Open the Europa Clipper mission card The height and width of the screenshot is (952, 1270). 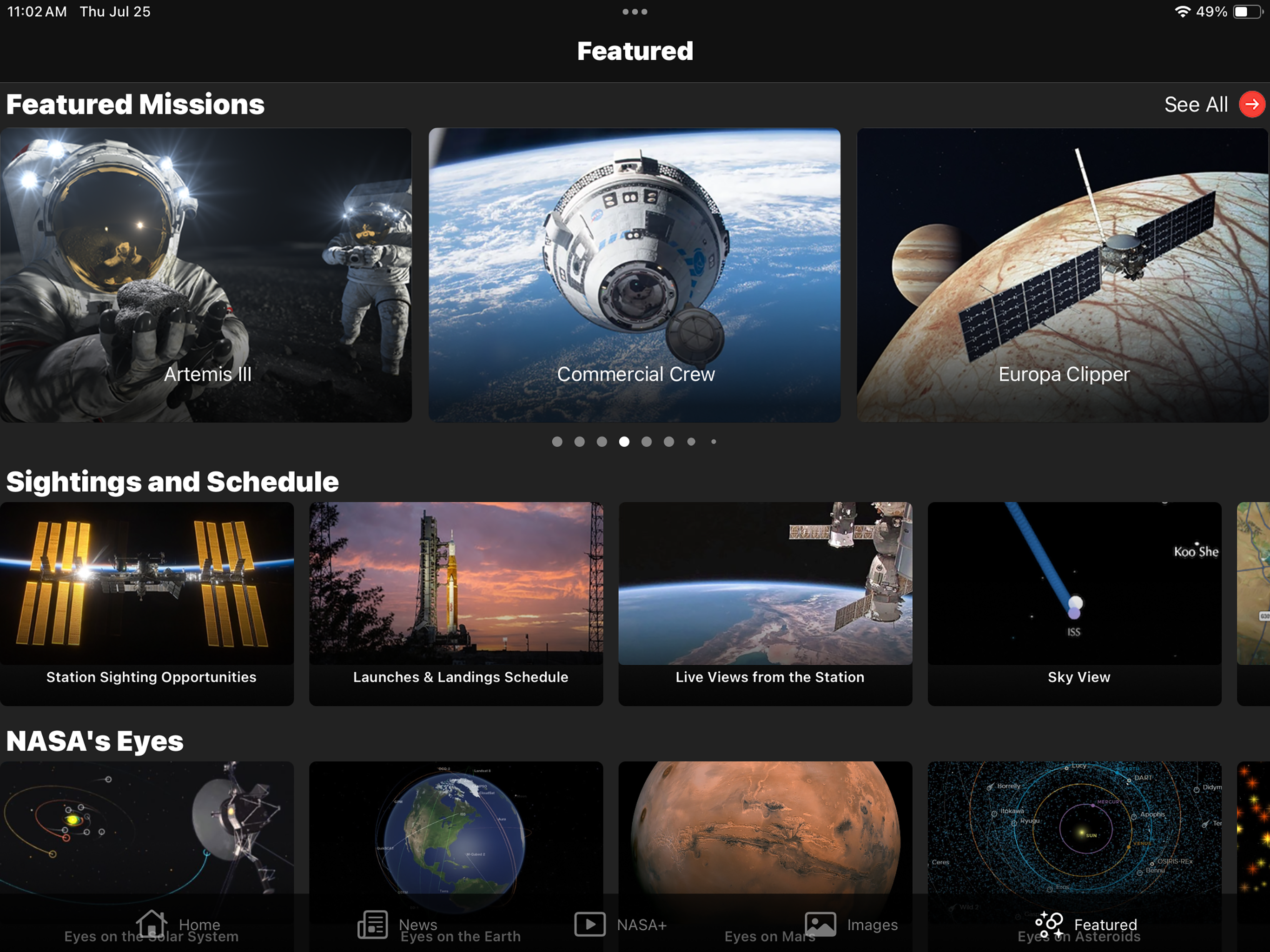click(1062, 275)
